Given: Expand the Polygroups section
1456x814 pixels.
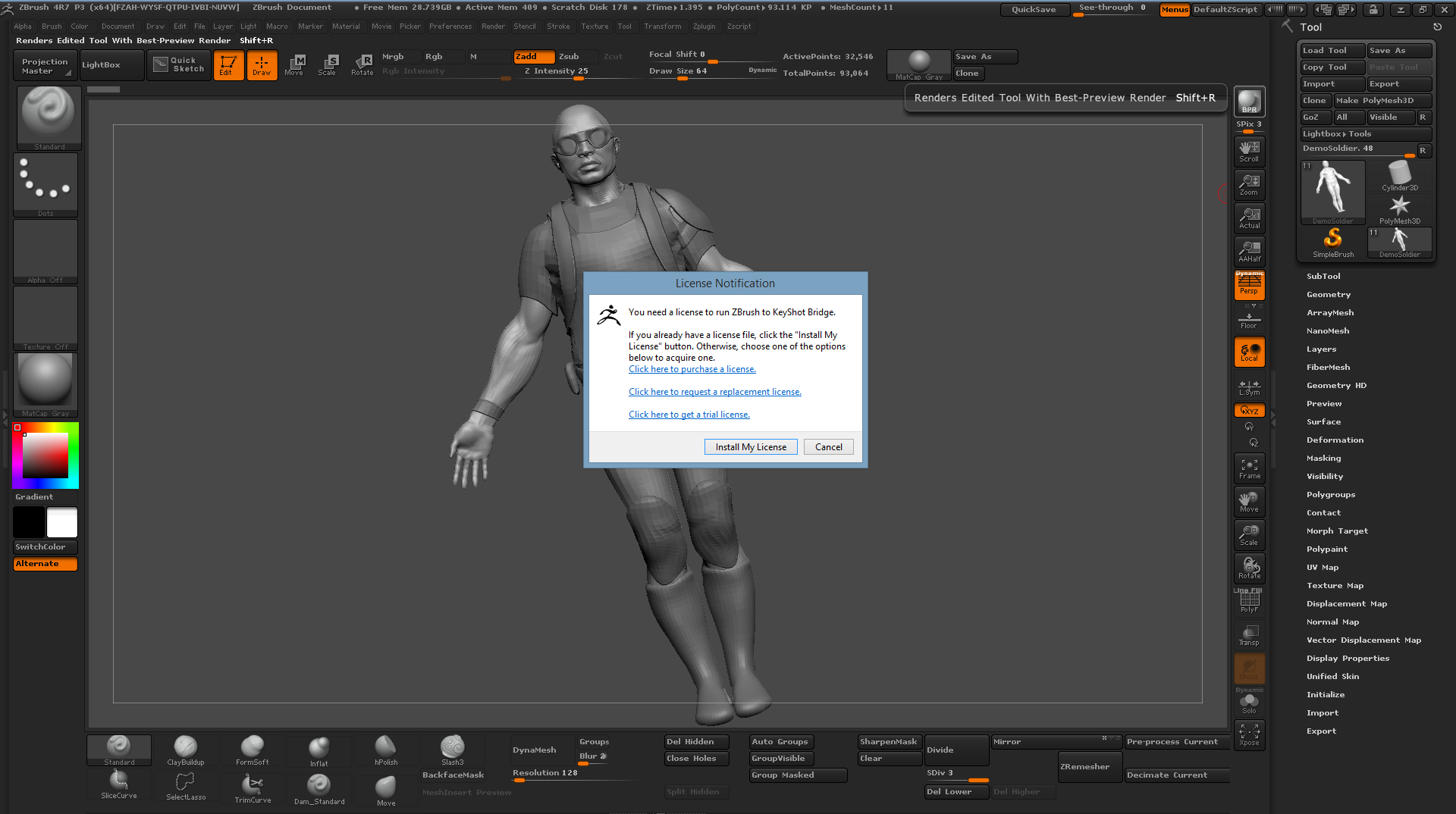Looking at the screenshot, I should coord(1331,495).
